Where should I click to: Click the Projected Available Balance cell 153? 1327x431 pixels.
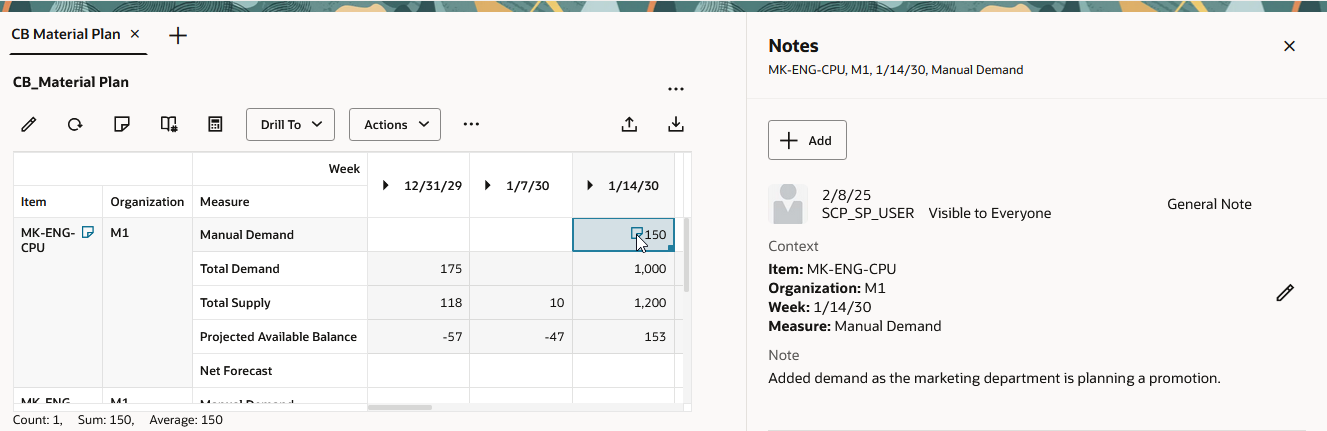click(623, 337)
